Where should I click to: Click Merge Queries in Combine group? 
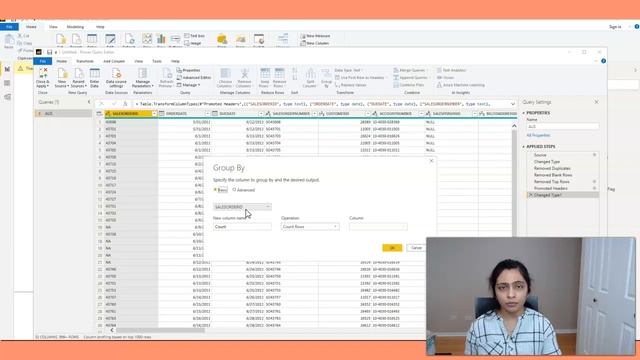409,70
